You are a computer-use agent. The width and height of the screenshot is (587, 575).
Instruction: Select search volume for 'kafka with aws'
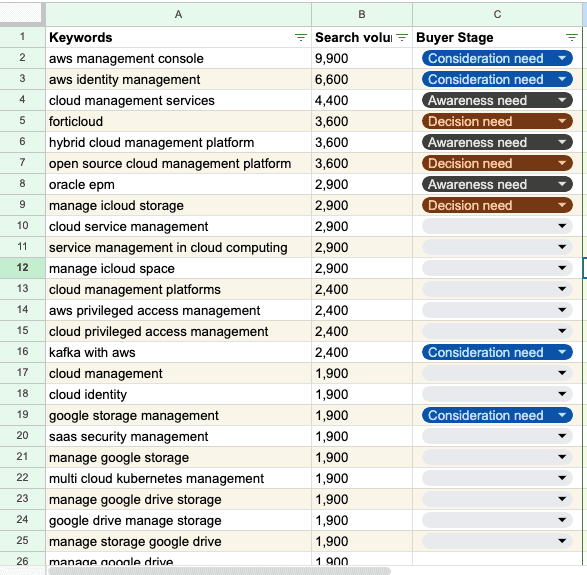[x=362, y=352]
